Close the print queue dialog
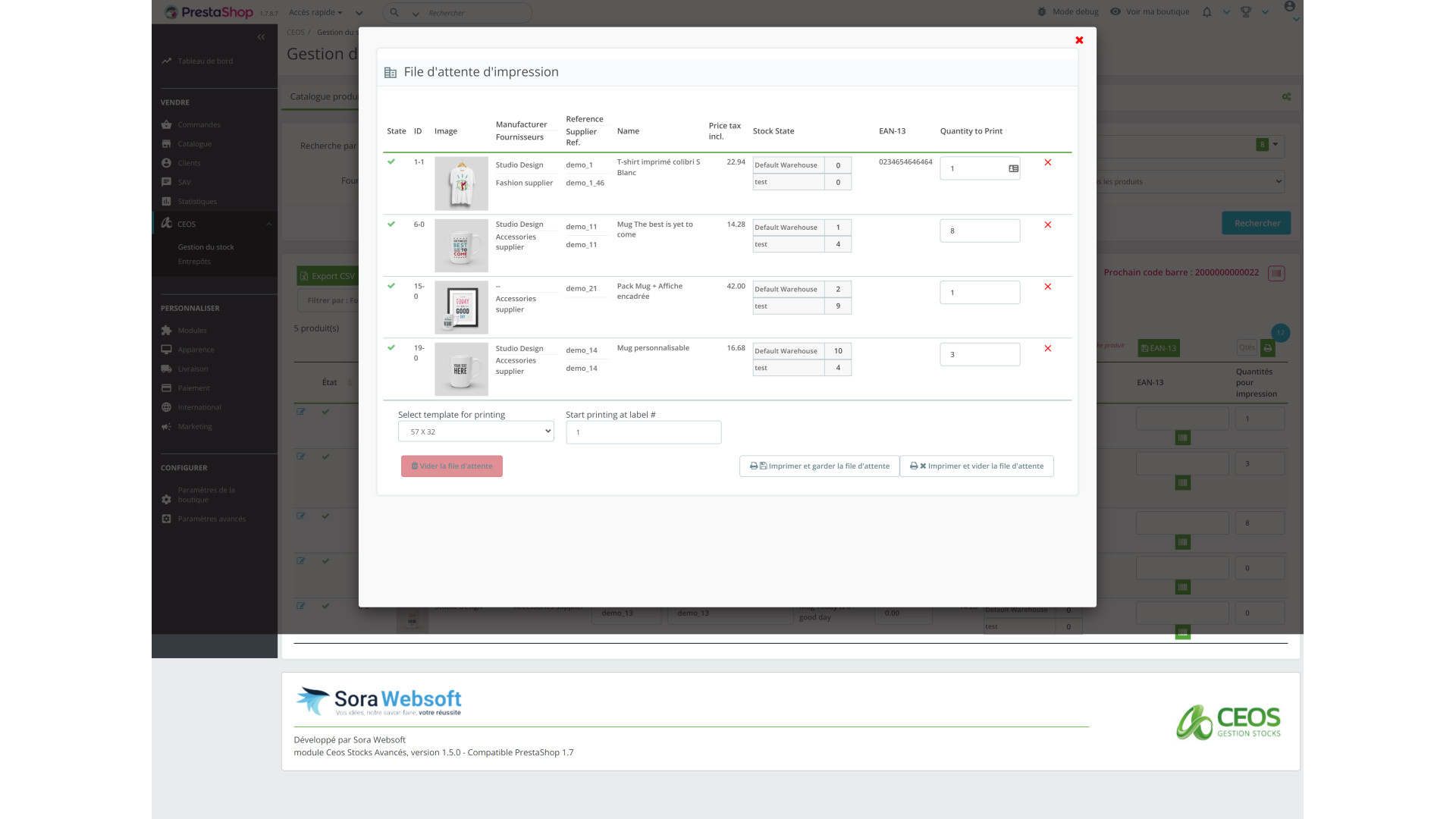The width and height of the screenshot is (1456, 819). (x=1079, y=40)
